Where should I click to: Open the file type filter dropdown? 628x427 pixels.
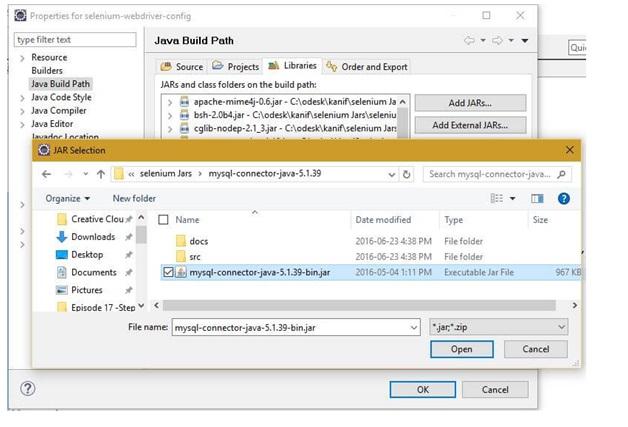tap(562, 327)
